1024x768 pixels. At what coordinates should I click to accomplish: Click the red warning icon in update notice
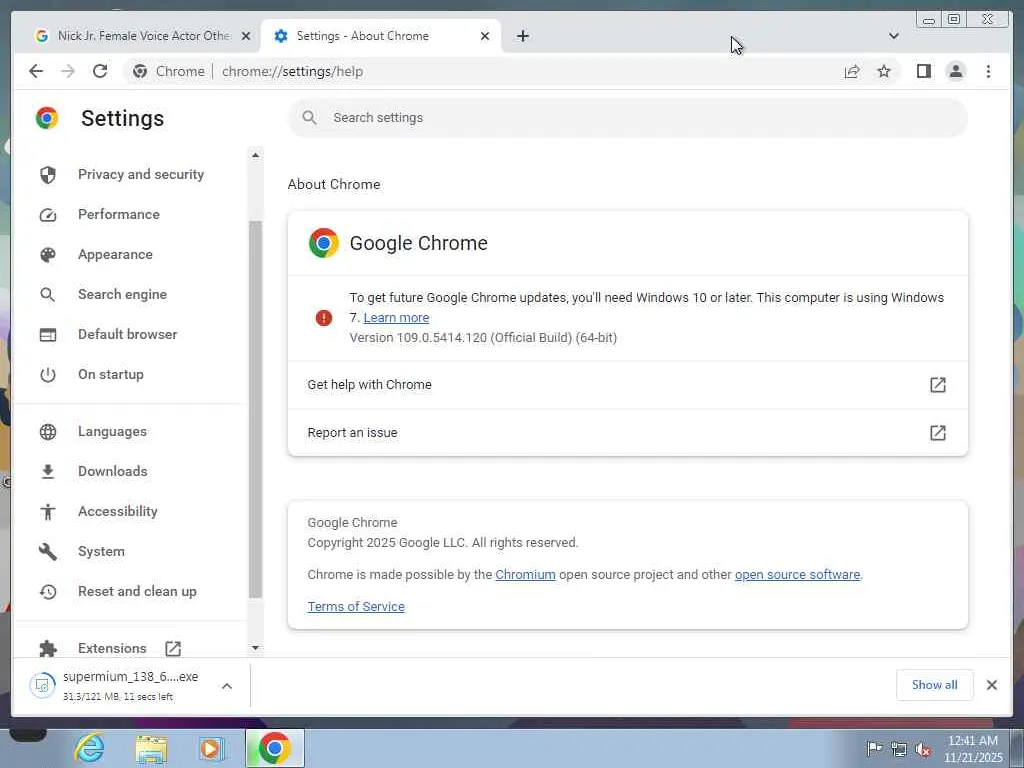coord(324,318)
